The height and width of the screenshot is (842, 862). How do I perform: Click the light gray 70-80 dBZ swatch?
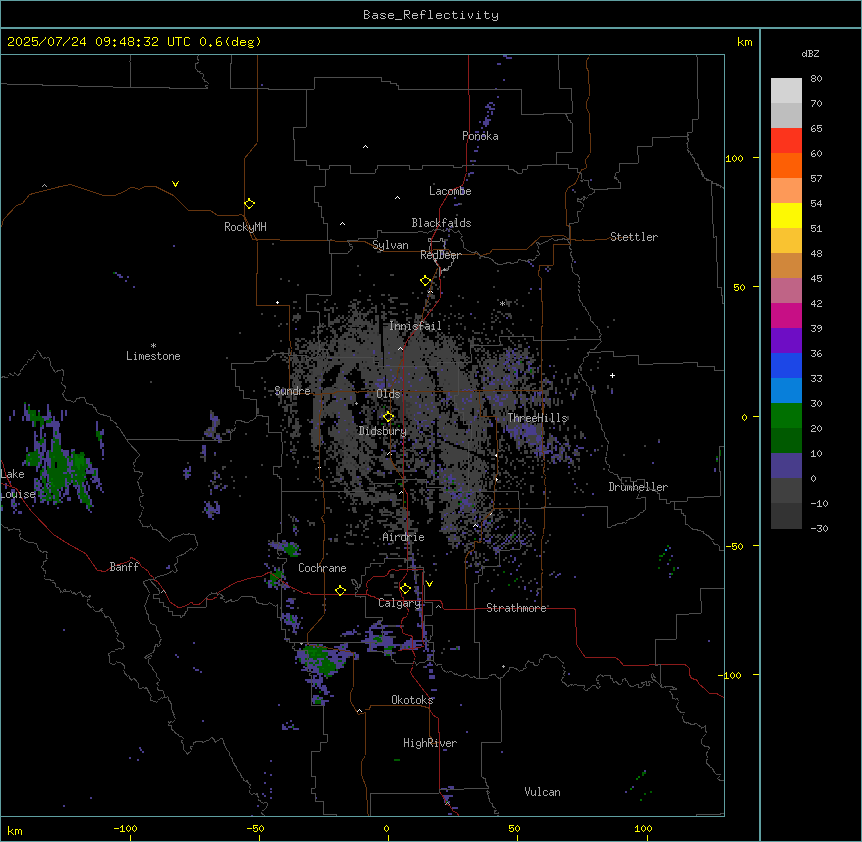click(x=786, y=91)
